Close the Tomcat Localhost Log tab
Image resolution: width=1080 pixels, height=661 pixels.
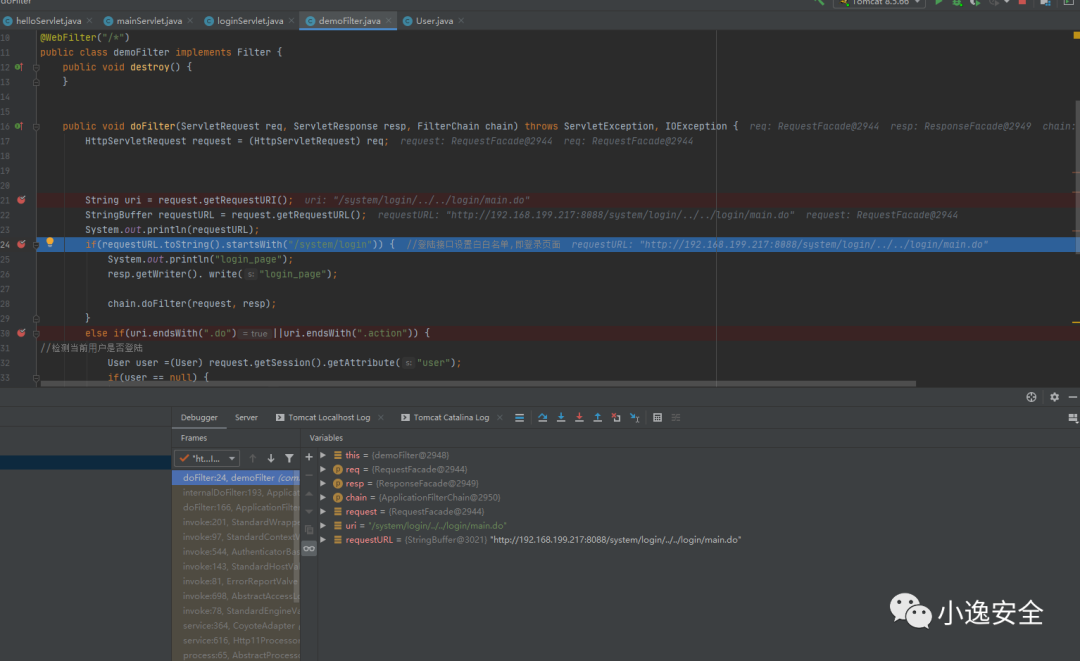(380, 417)
